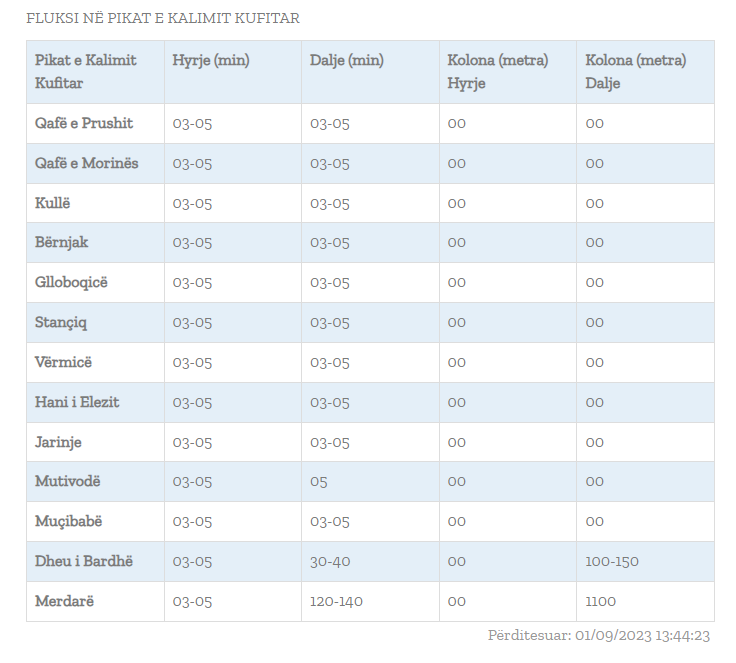
Task: Select the Kolona (metra) Hyrje header
Action: [498, 72]
